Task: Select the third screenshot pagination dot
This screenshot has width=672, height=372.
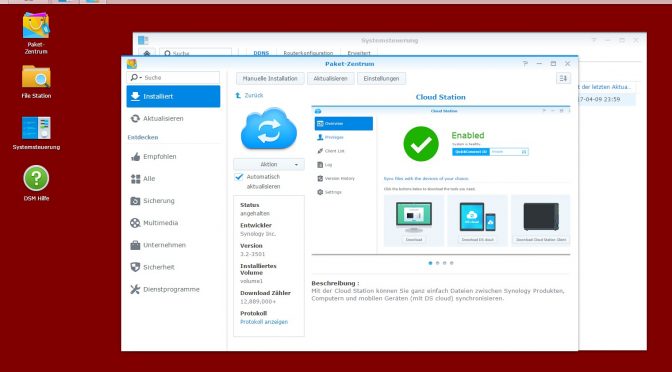Action: point(444,263)
